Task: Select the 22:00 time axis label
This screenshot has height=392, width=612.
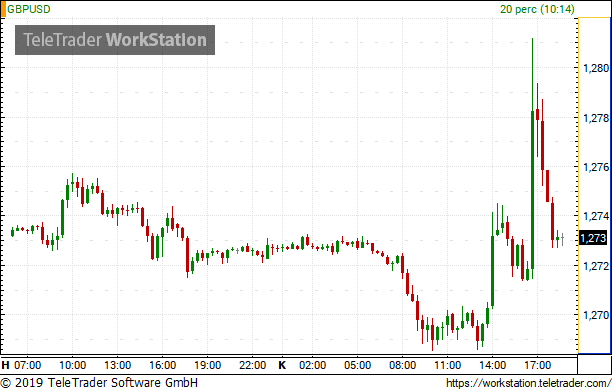Action: (253, 365)
